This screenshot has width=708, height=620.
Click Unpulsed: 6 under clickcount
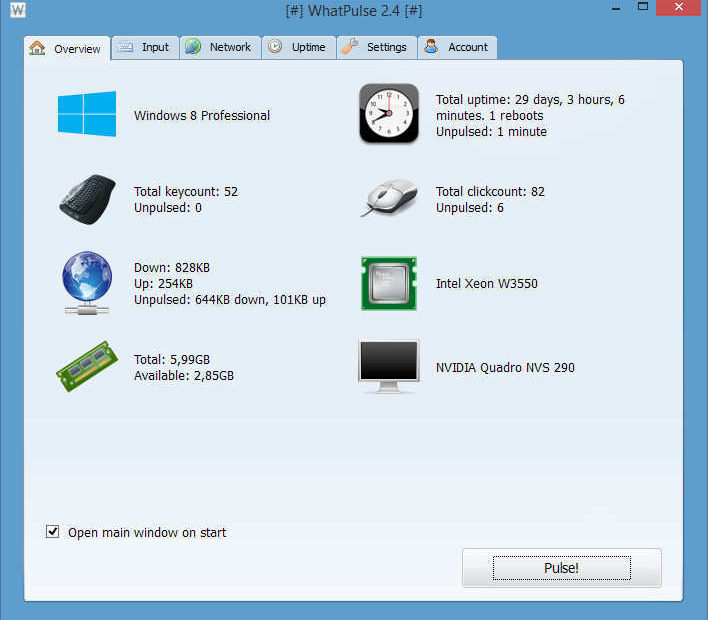(x=470, y=208)
